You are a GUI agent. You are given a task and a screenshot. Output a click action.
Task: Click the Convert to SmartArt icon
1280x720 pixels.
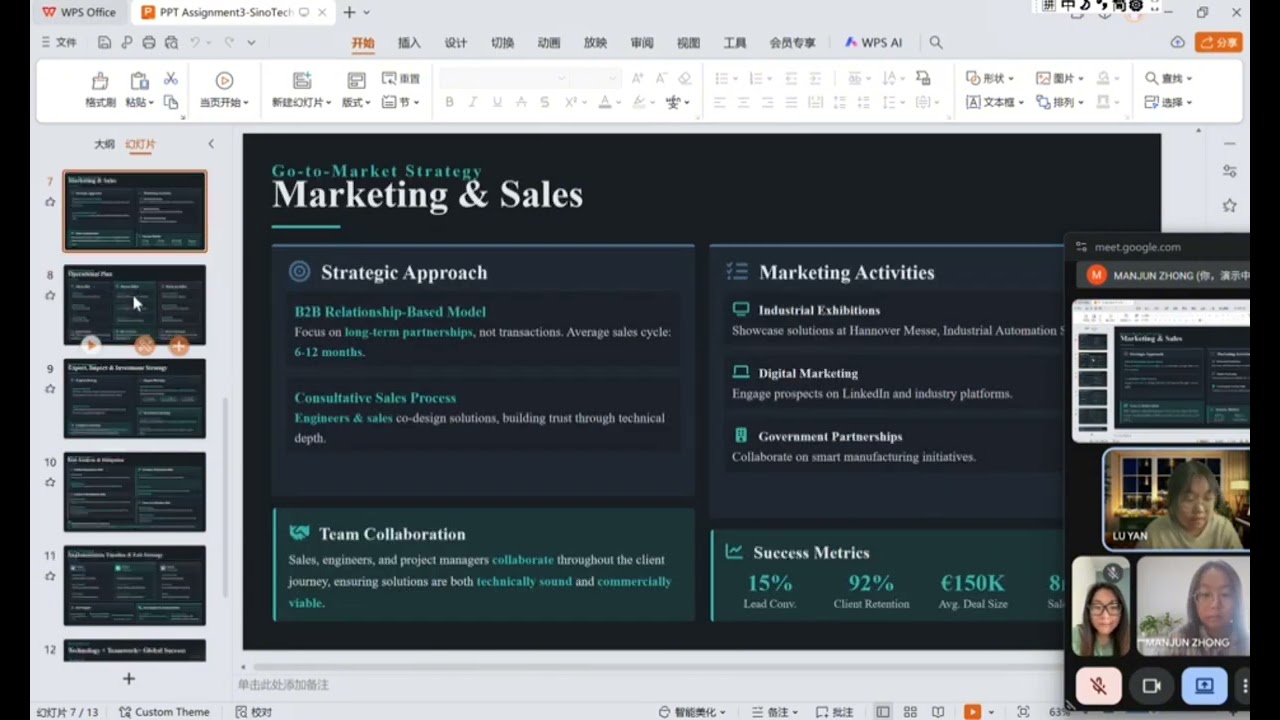click(922, 78)
